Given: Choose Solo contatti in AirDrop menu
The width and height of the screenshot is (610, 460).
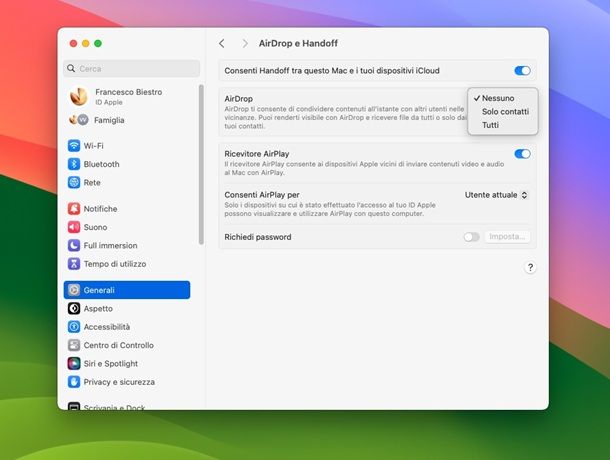Looking at the screenshot, I should (x=503, y=111).
